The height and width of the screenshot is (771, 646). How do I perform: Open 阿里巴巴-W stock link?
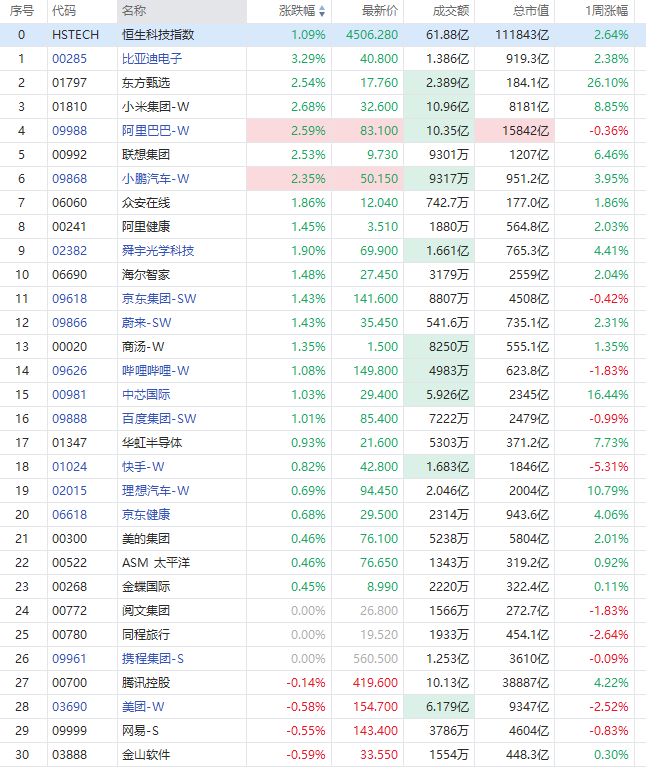pos(155,131)
